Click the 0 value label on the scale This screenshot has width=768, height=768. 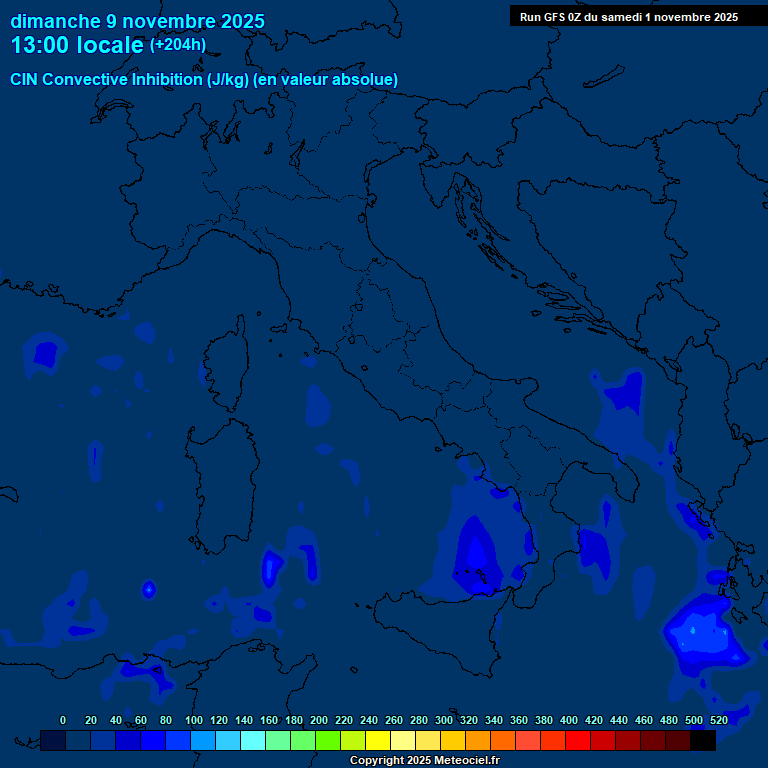pos(63,720)
